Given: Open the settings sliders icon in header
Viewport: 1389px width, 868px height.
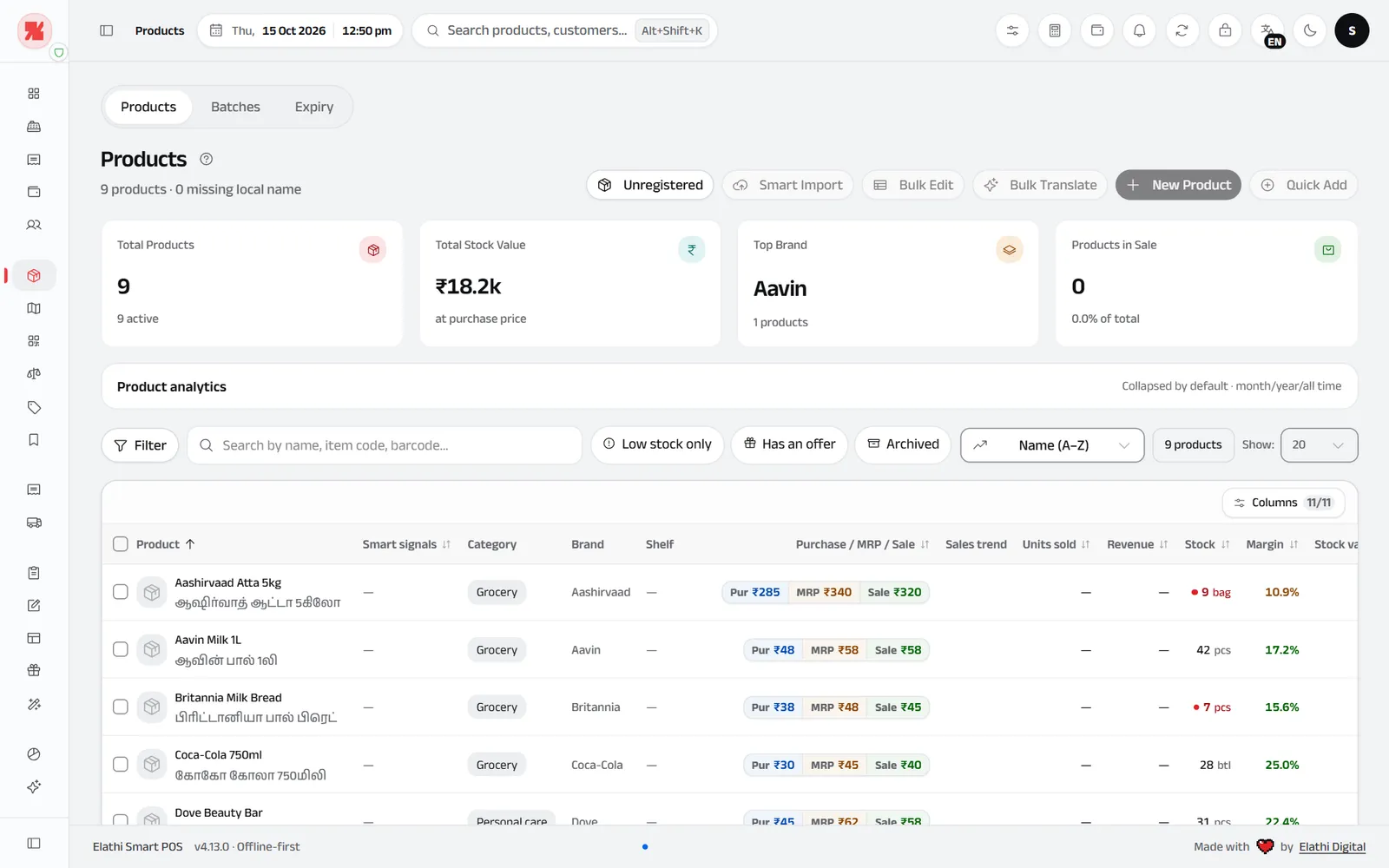Looking at the screenshot, I should [x=1012, y=30].
